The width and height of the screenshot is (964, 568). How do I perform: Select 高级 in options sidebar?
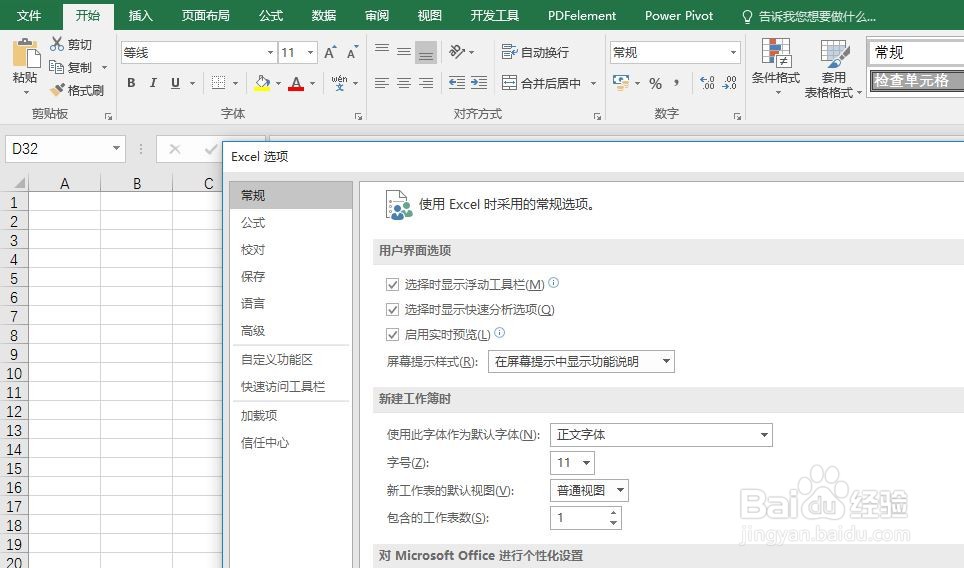click(x=290, y=331)
